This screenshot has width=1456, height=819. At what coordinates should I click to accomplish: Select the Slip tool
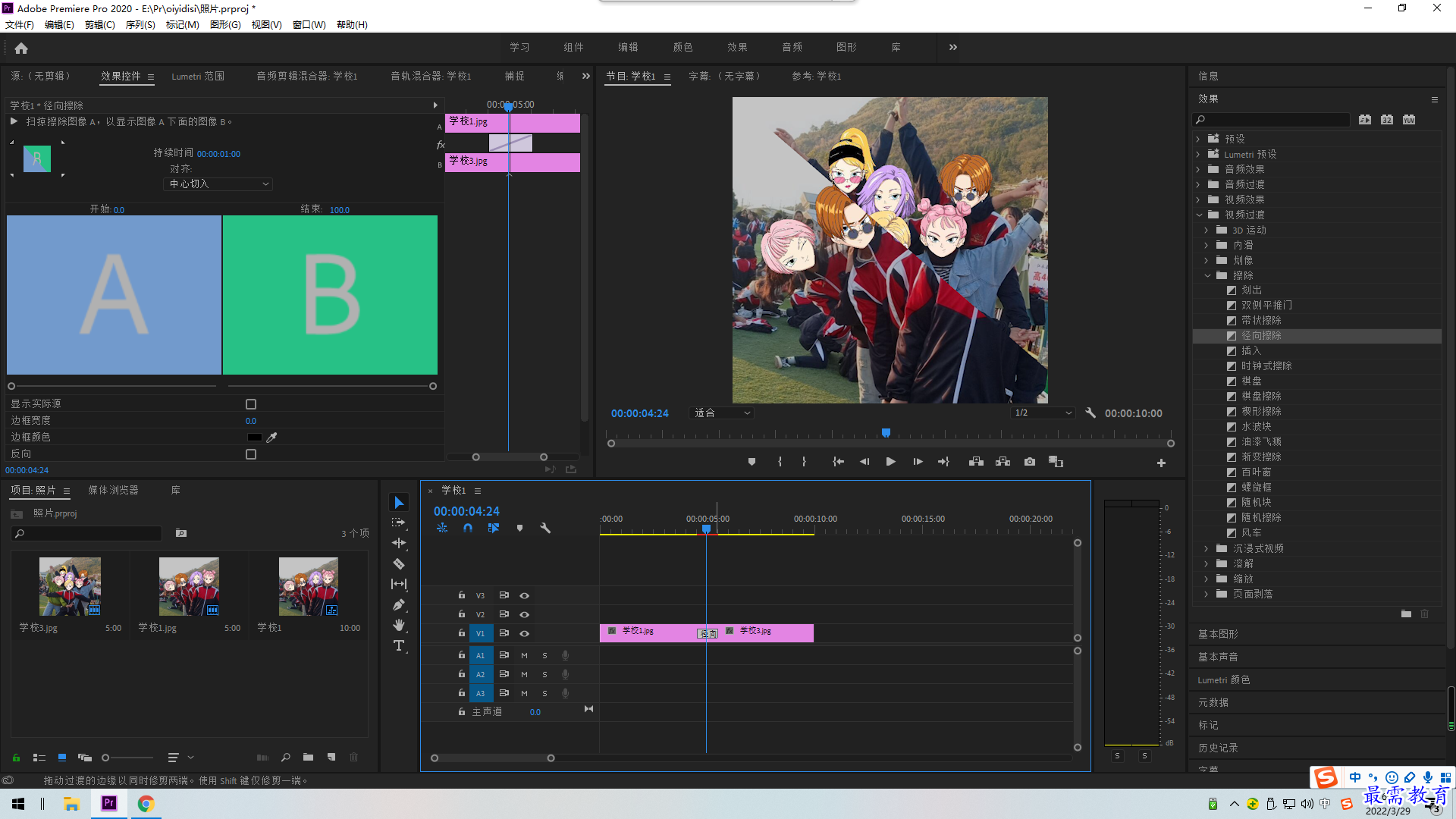pos(399,584)
